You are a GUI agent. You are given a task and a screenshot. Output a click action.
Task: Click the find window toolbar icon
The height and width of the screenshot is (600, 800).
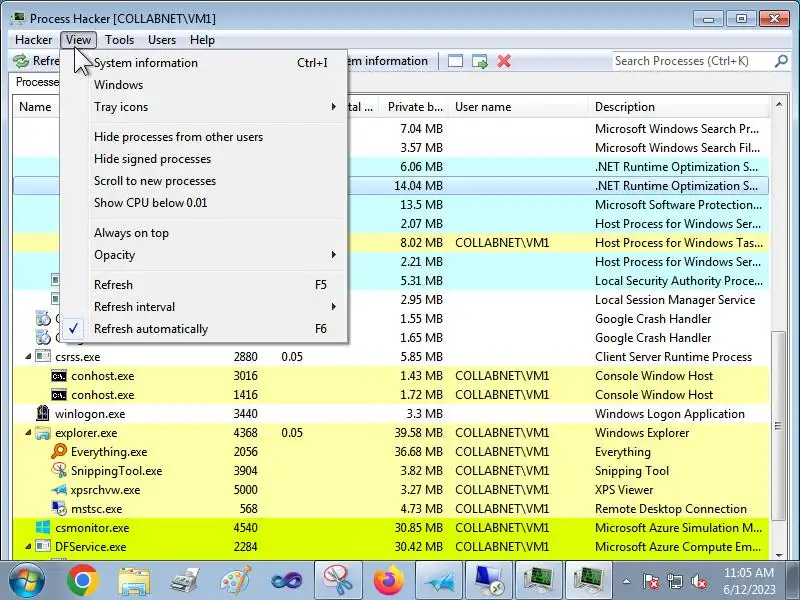(455, 61)
